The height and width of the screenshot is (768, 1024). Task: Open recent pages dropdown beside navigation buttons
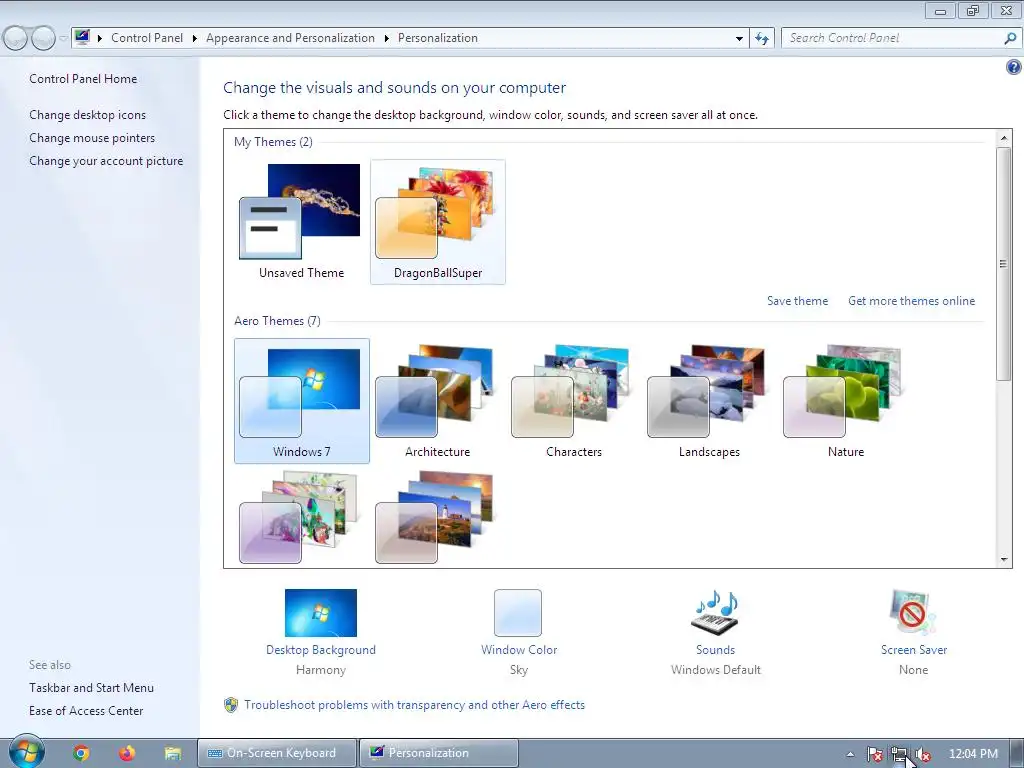pos(63,38)
